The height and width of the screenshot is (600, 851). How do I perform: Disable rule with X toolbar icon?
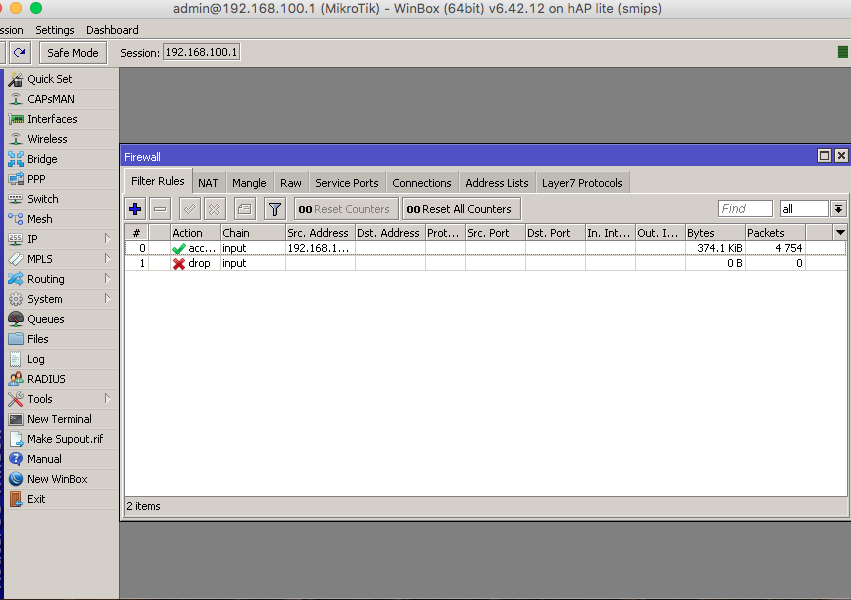(x=214, y=209)
